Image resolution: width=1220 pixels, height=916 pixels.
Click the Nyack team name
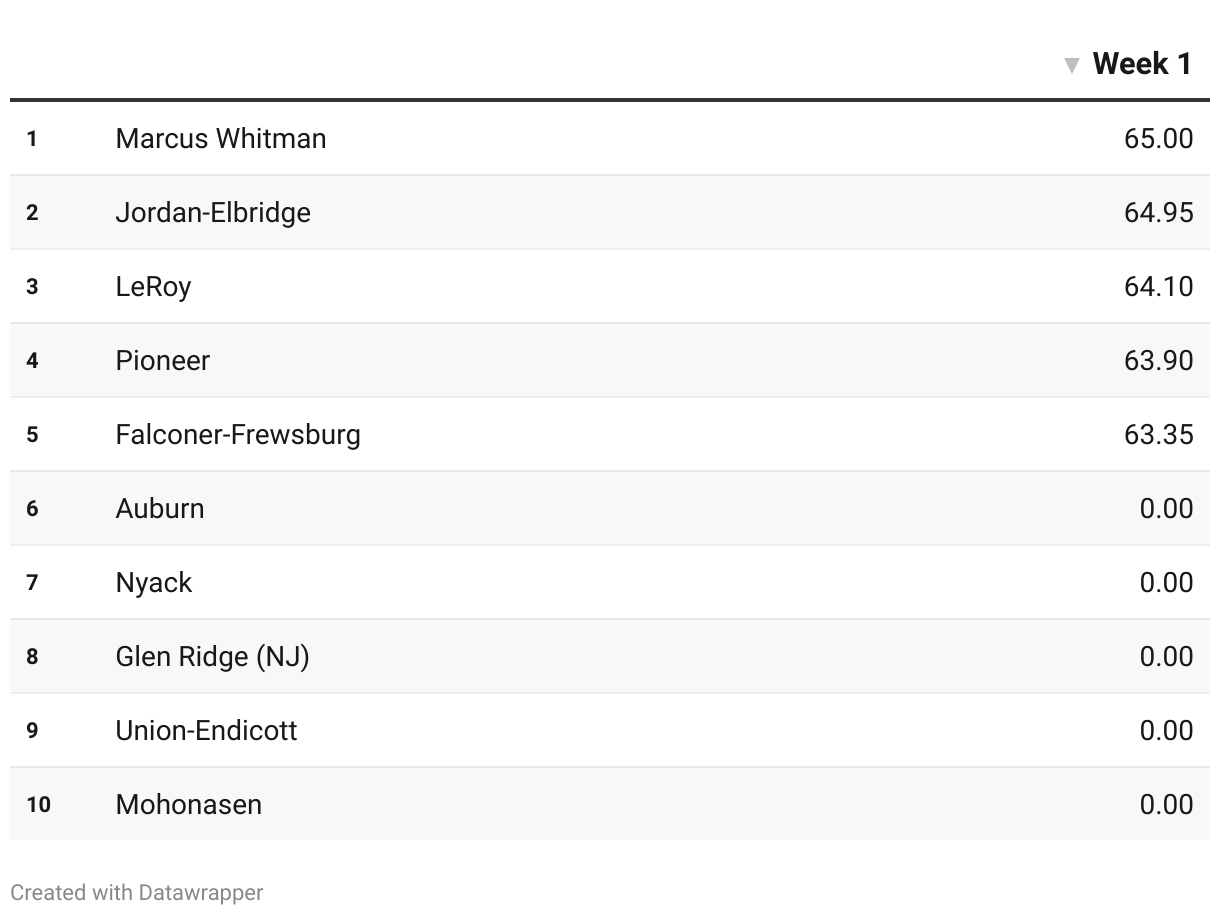[154, 582]
